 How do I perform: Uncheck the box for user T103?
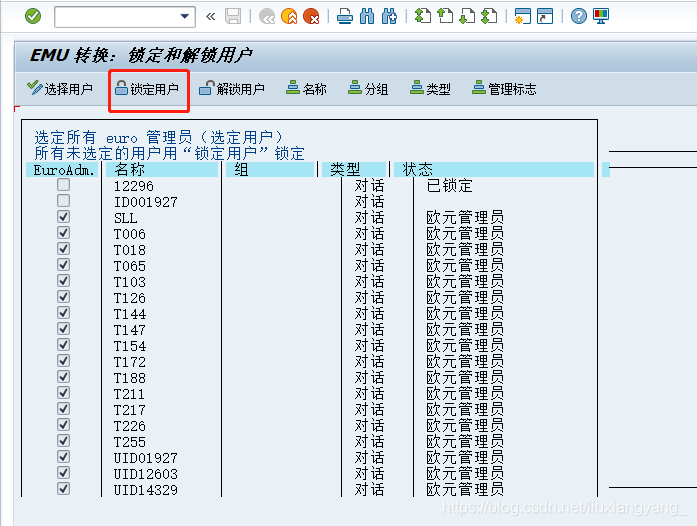coord(64,281)
